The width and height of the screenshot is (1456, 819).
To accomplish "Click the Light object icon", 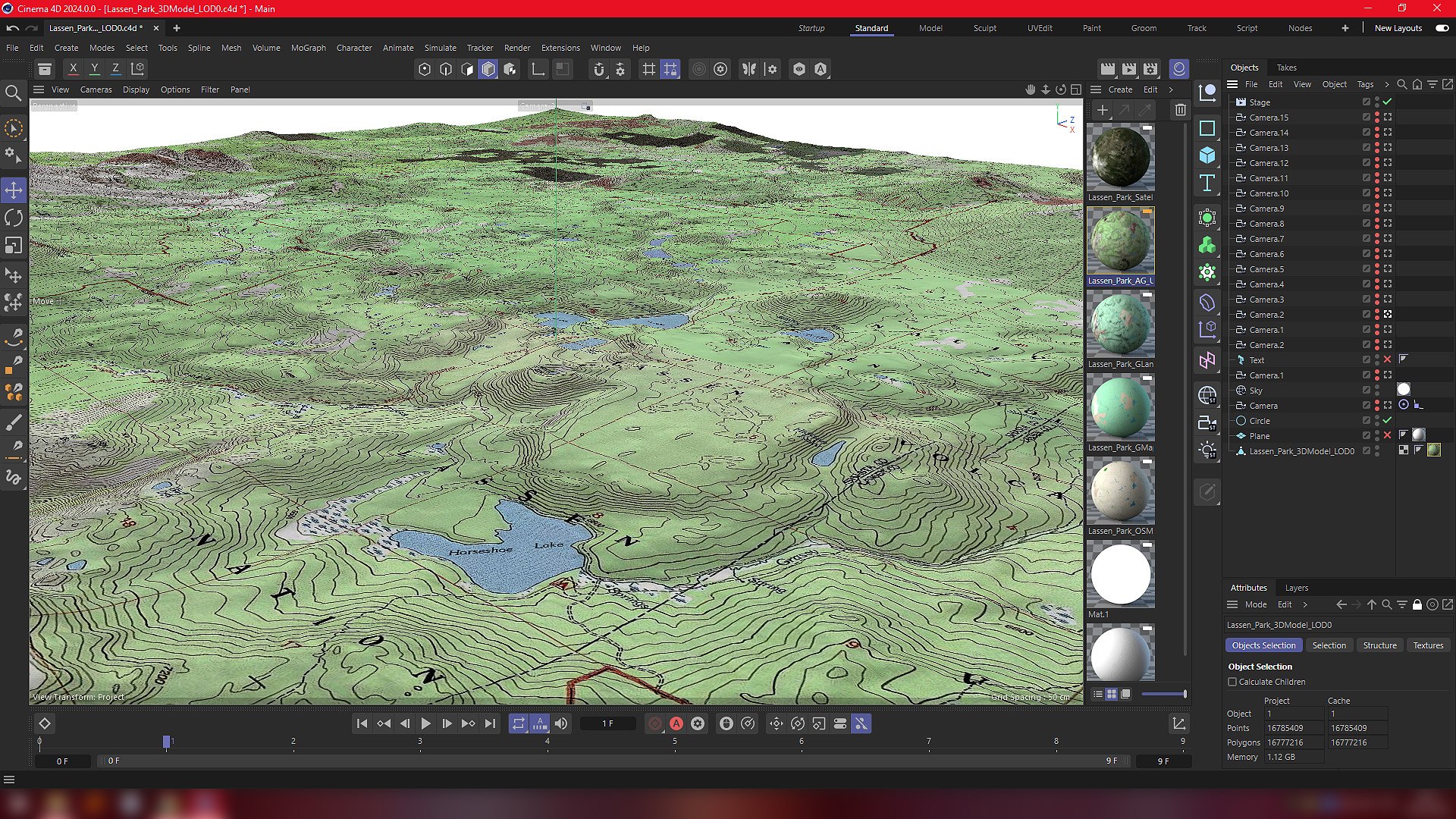I will [1207, 450].
